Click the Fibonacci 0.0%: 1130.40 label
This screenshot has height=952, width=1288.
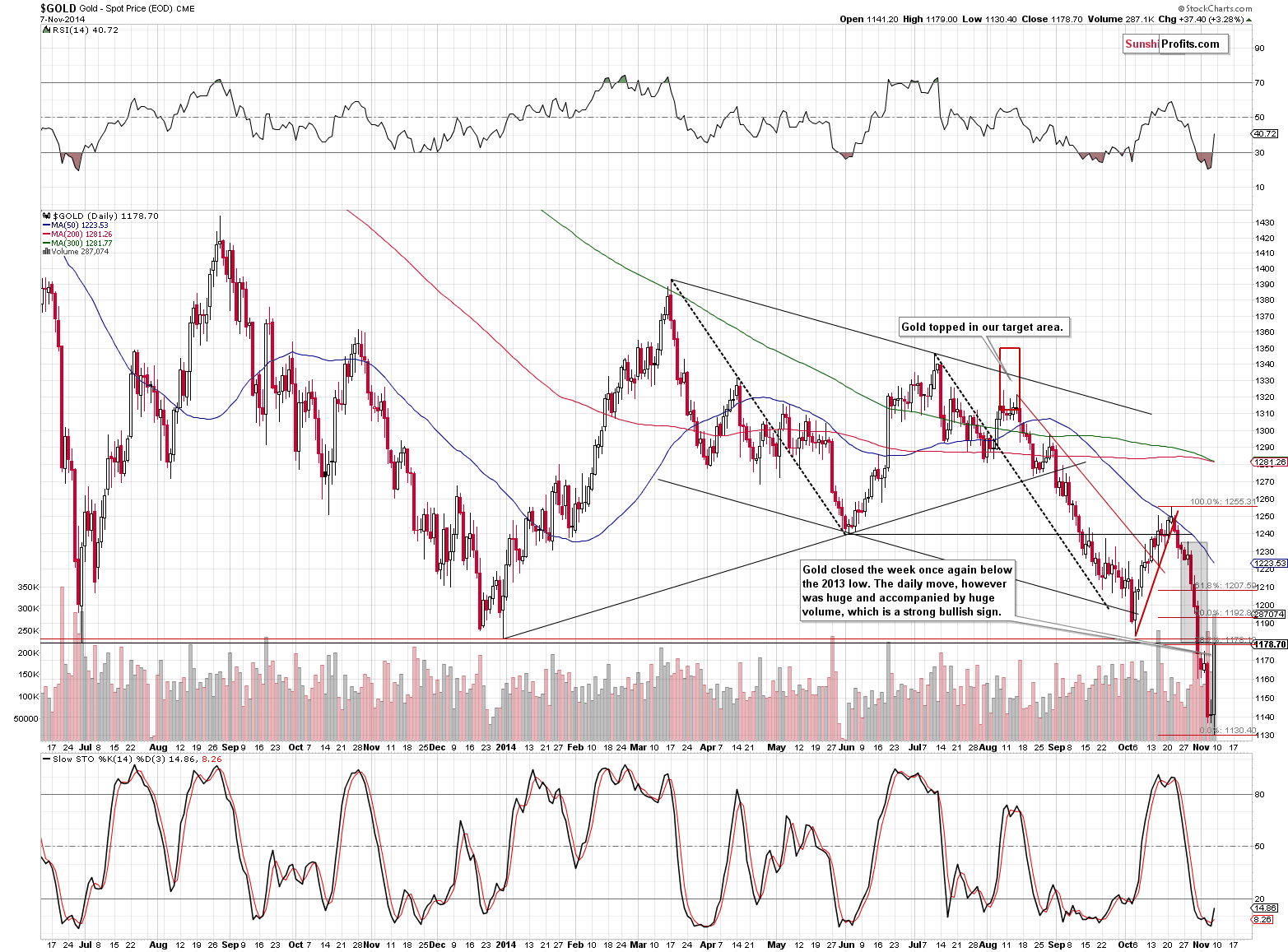point(1228,730)
